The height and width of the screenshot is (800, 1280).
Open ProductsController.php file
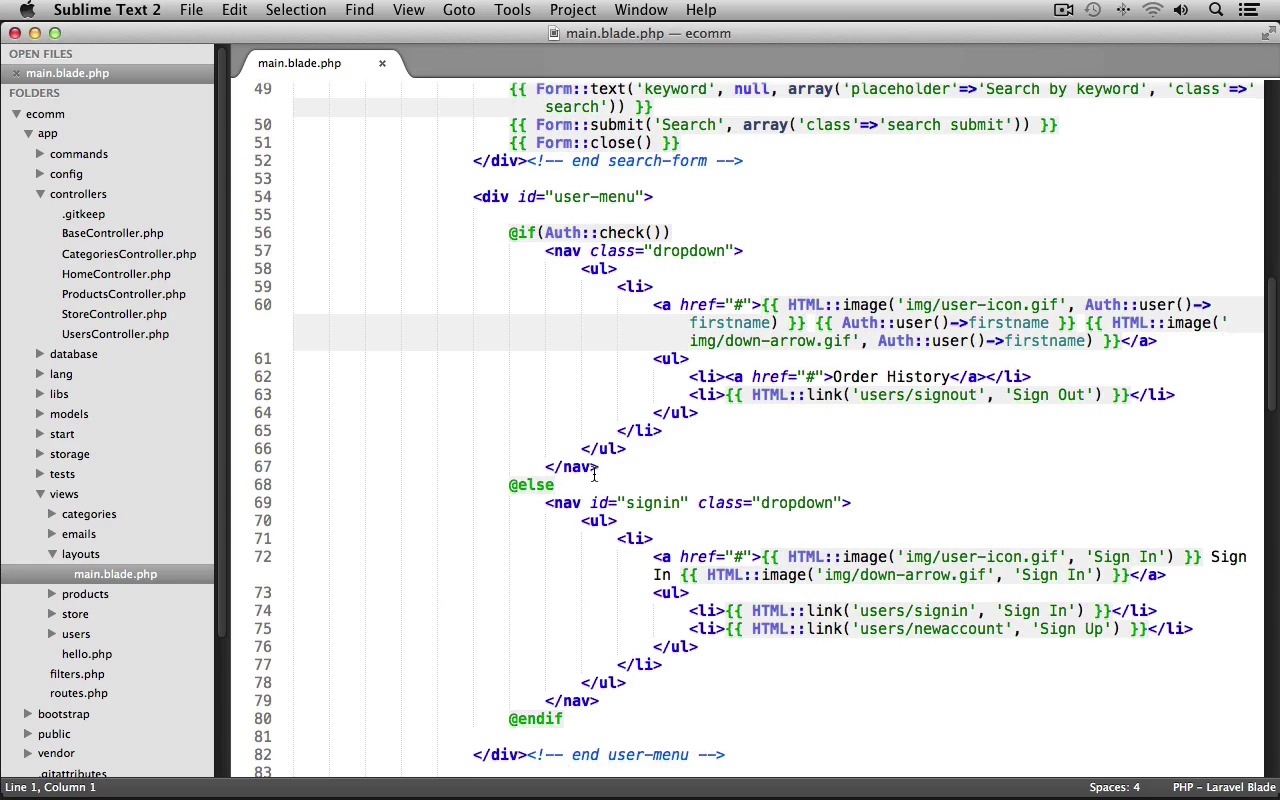pyautogui.click(x=124, y=294)
